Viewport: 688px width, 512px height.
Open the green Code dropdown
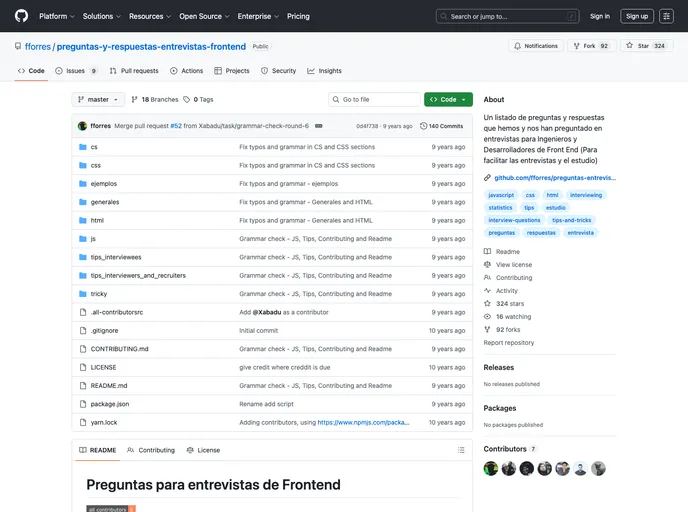coord(448,100)
